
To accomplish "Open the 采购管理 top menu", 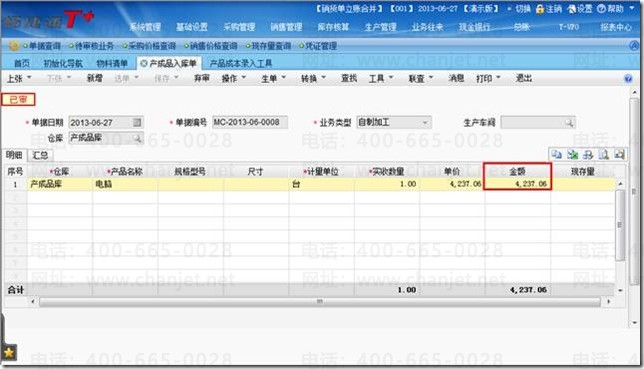I will click(x=239, y=27).
